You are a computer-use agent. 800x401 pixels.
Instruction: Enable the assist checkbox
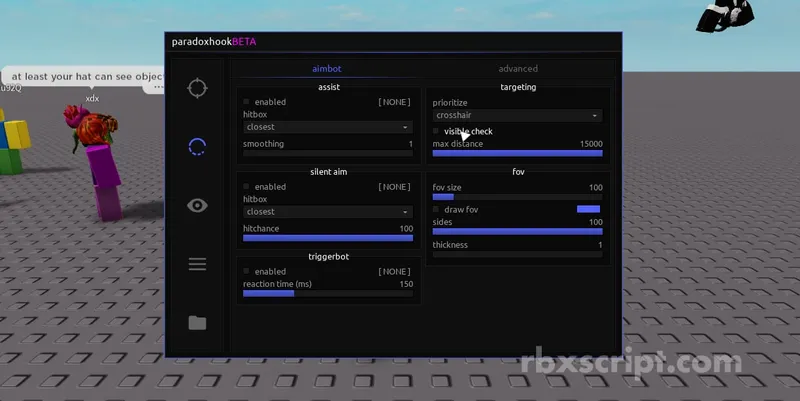point(246,102)
